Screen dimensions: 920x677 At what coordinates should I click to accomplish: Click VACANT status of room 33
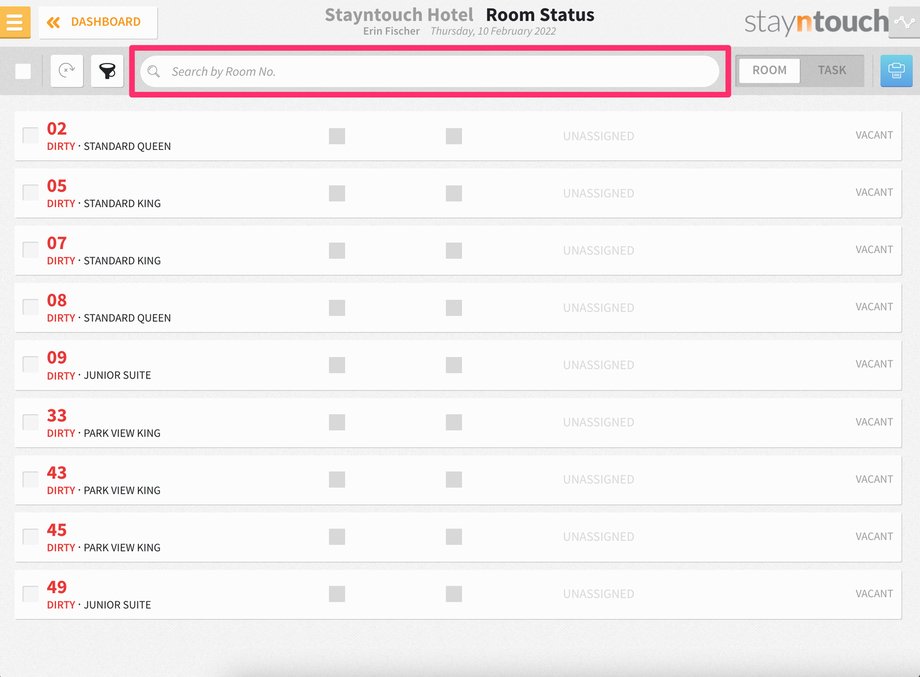click(874, 422)
